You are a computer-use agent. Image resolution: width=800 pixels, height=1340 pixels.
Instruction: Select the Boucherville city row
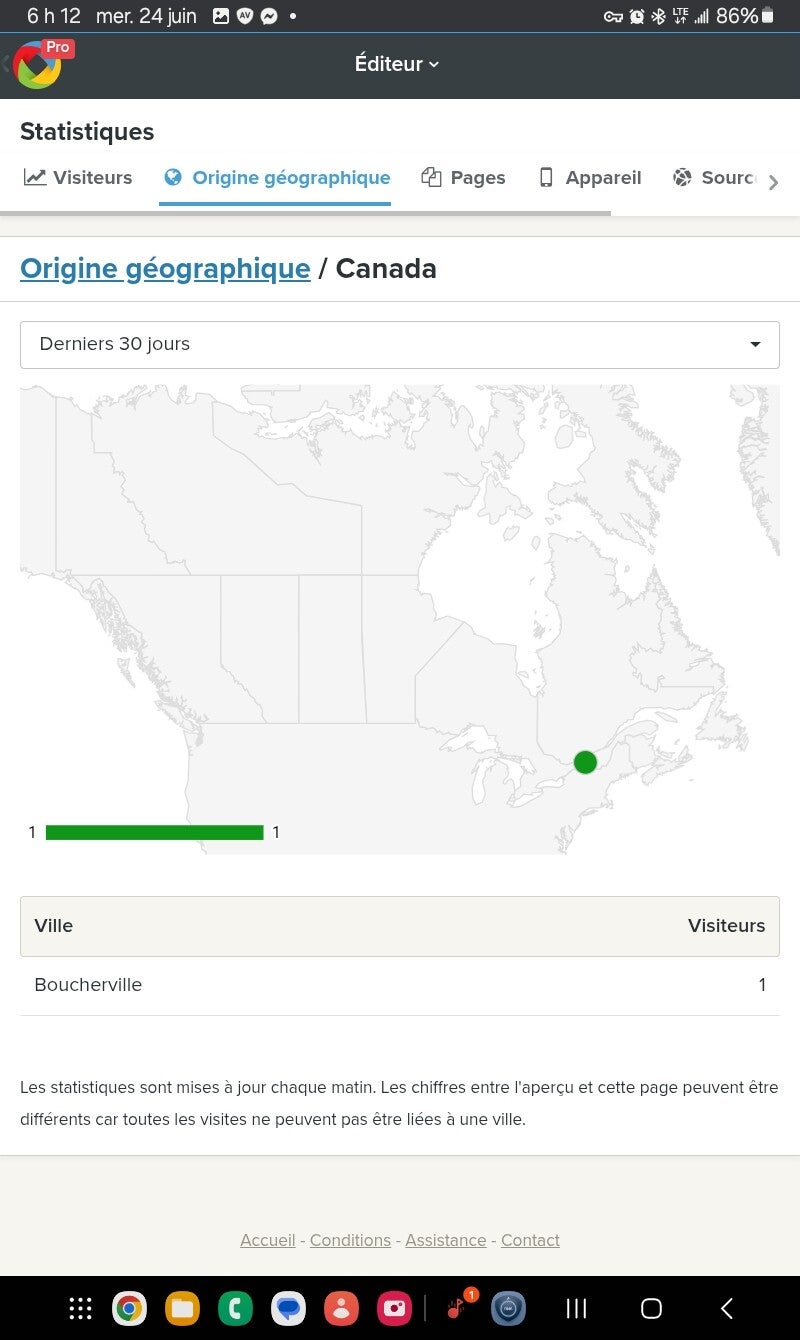tap(400, 985)
